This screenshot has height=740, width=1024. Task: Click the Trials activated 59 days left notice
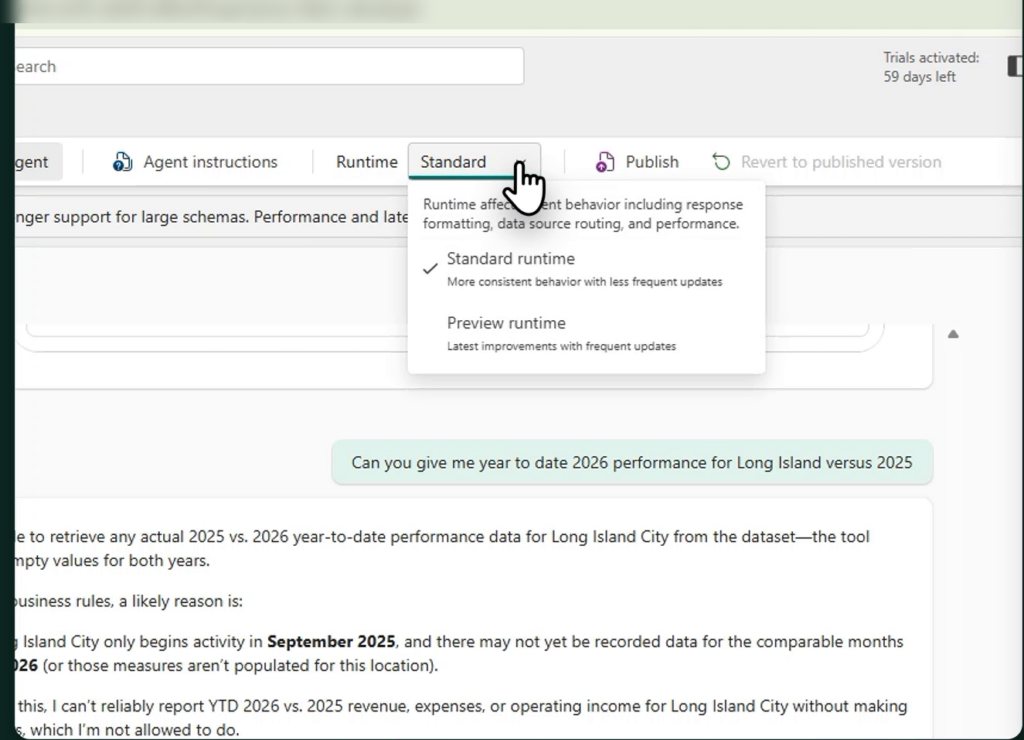pos(931,67)
